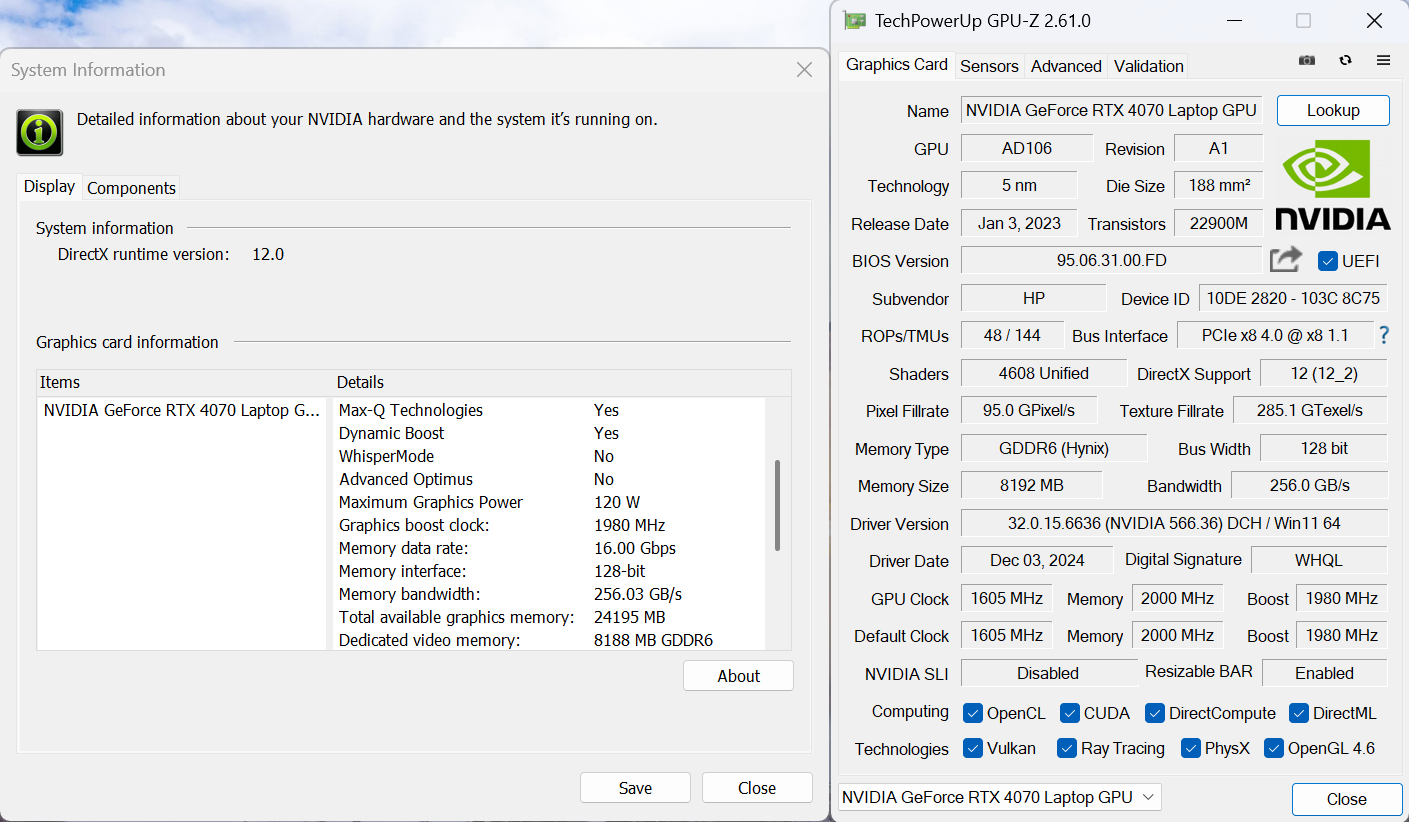Click the GPU-Z title bar app icon
Image resolution: width=1409 pixels, height=822 pixels.
click(854, 20)
